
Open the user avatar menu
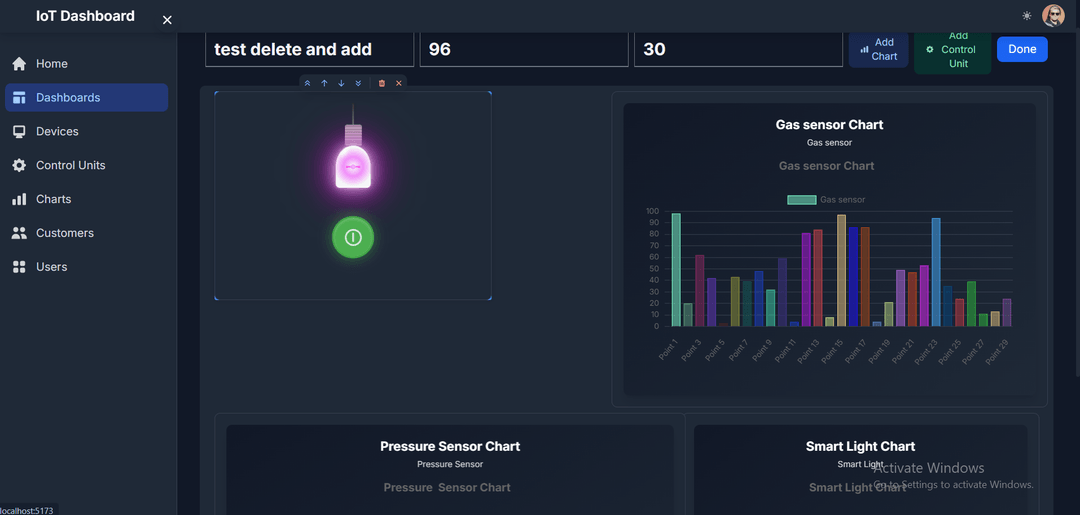pos(1053,16)
